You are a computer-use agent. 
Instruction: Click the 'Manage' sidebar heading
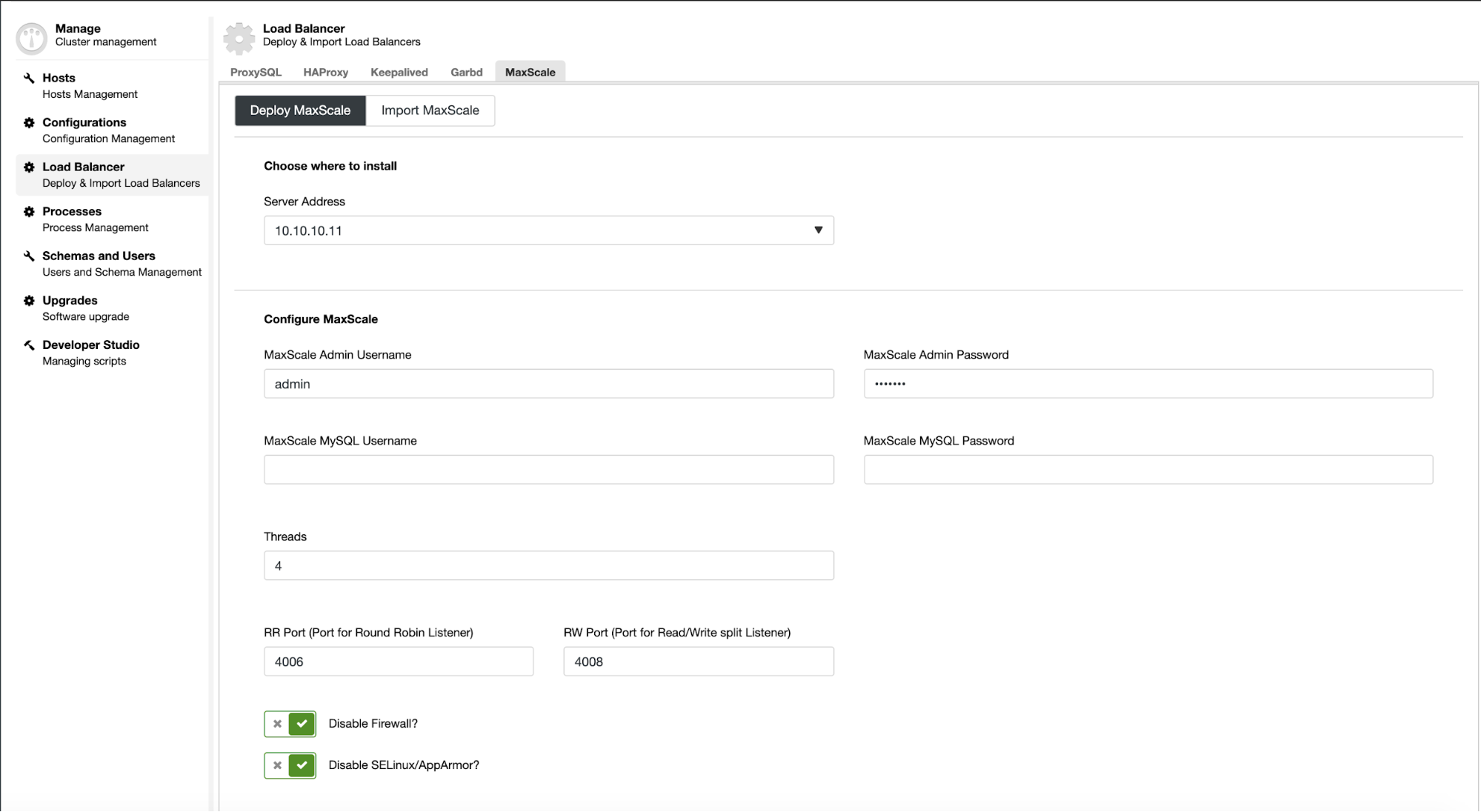click(x=78, y=28)
